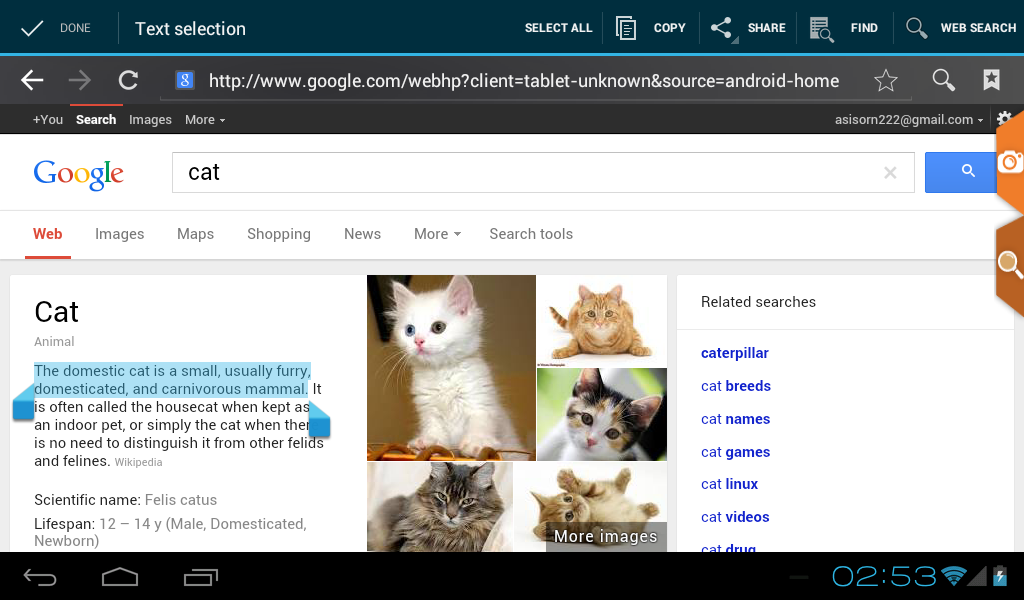Expand More in the black Google bar
The image size is (1024, 600).
point(205,119)
